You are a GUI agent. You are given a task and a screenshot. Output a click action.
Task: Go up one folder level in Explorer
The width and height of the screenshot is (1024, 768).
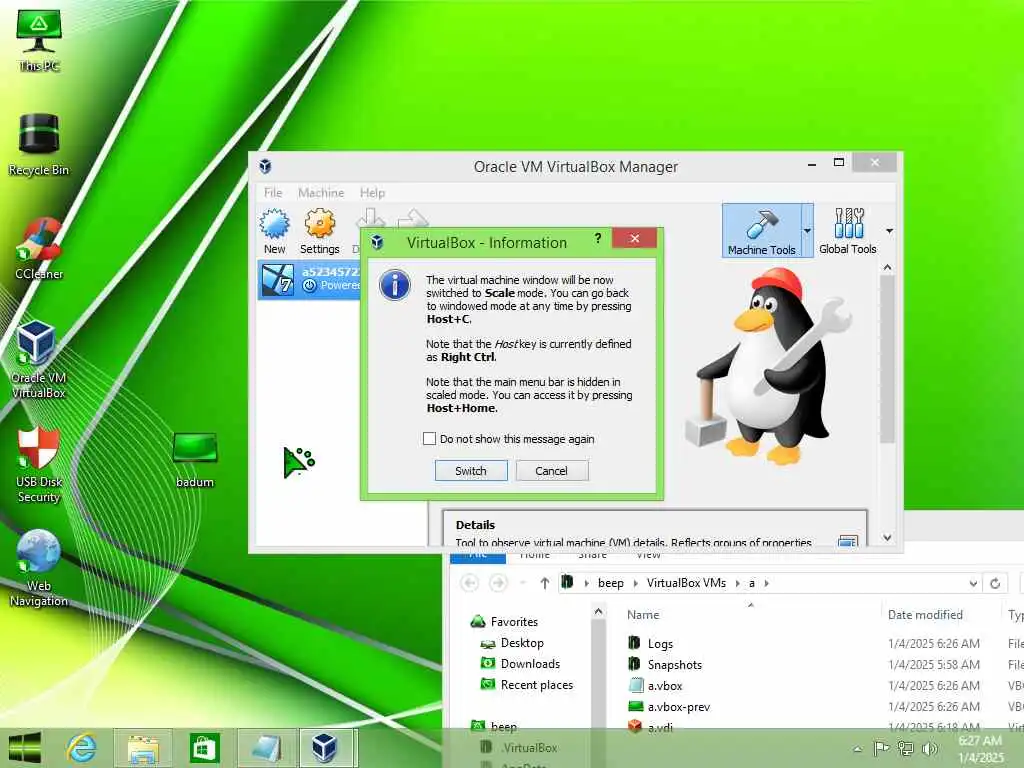tap(545, 583)
